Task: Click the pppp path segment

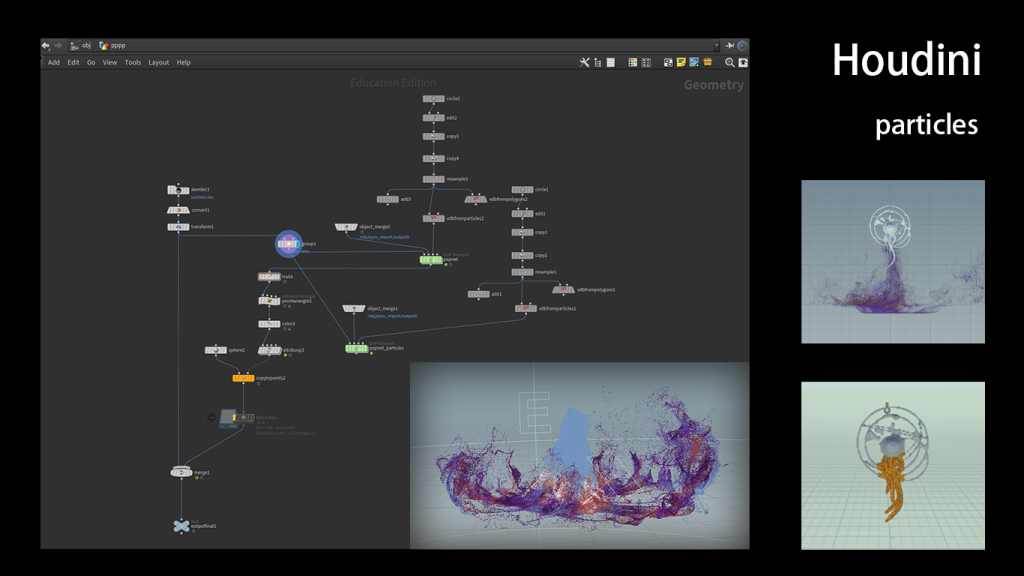Action: [x=112, y=46]
